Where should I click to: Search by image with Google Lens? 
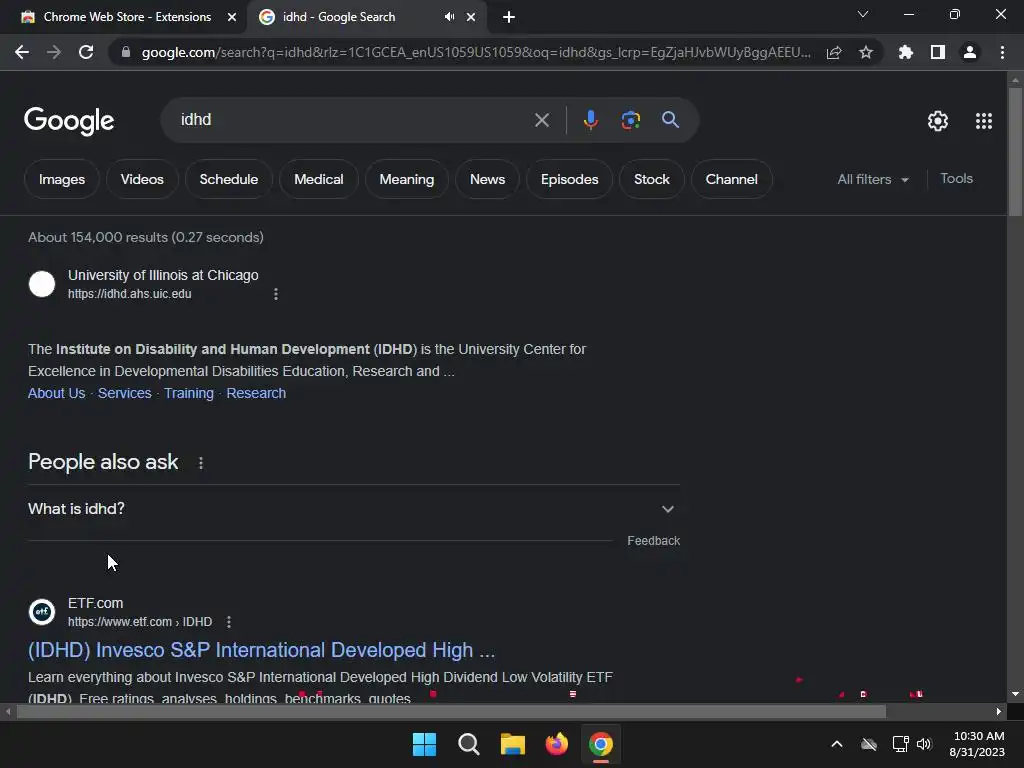coord(630,120)
